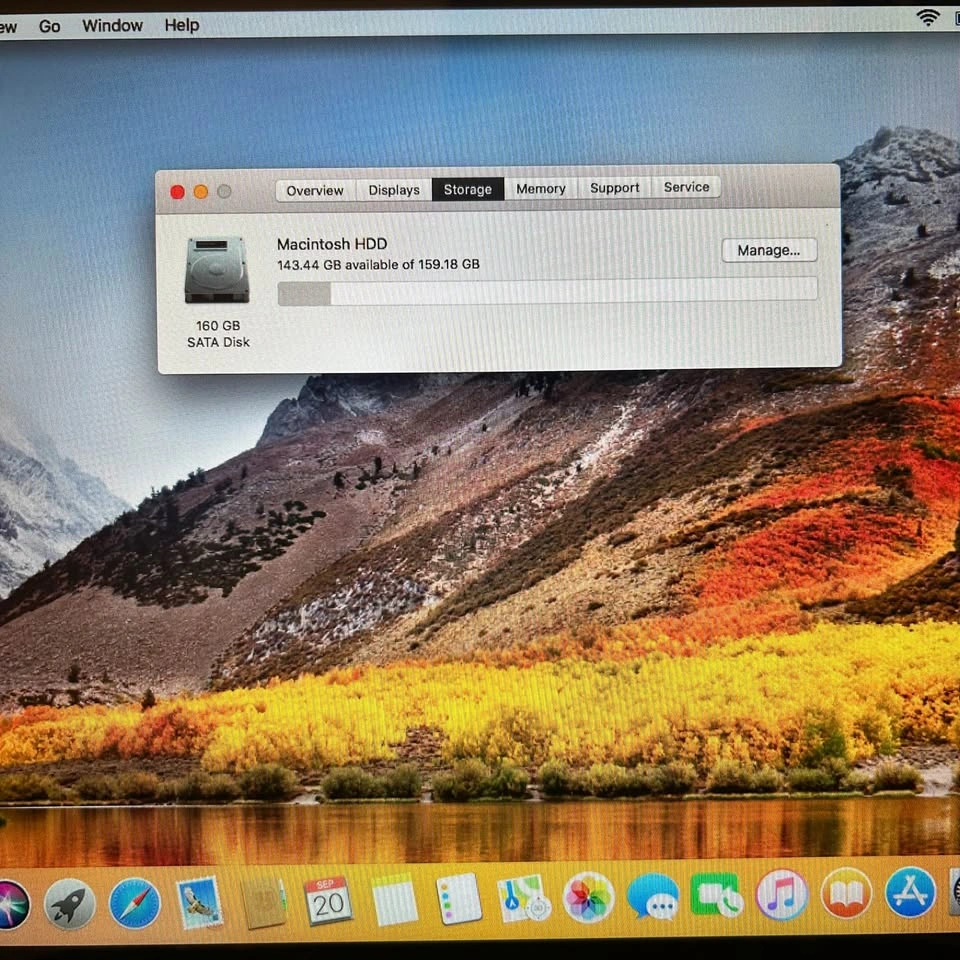Open the Help menu
This screenshot has width=960, height=960.
182,24
